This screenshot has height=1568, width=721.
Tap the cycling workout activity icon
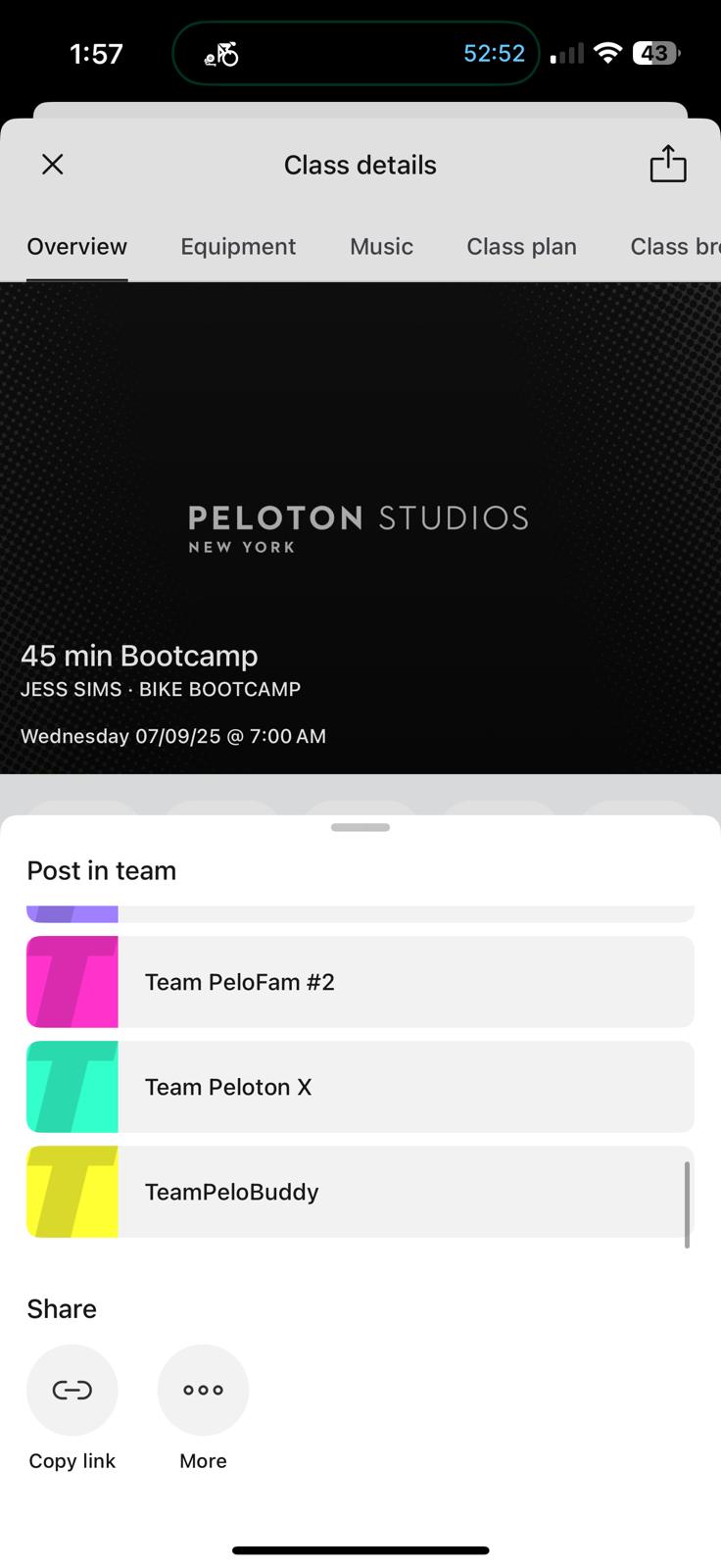click(x=222, y=54)
